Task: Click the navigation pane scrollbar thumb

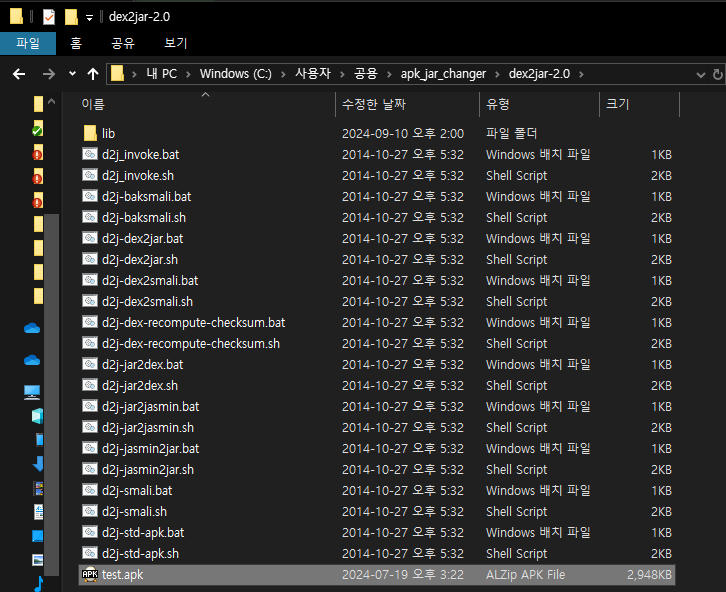Action: [x=51, y=395]
